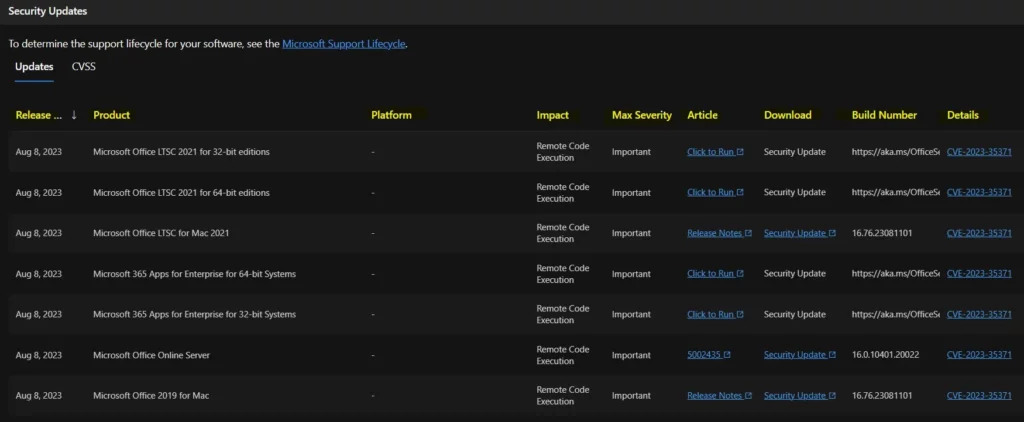Click aka.ms build URL for Office LTSC 2021 32-bit

(895, 152)
